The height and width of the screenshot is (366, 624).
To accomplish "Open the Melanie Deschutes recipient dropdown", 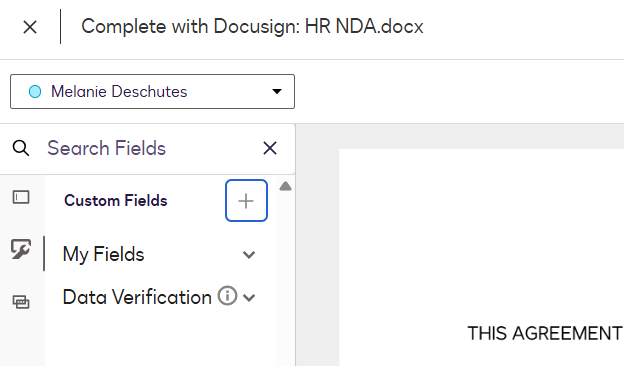I will coord(152,92).
